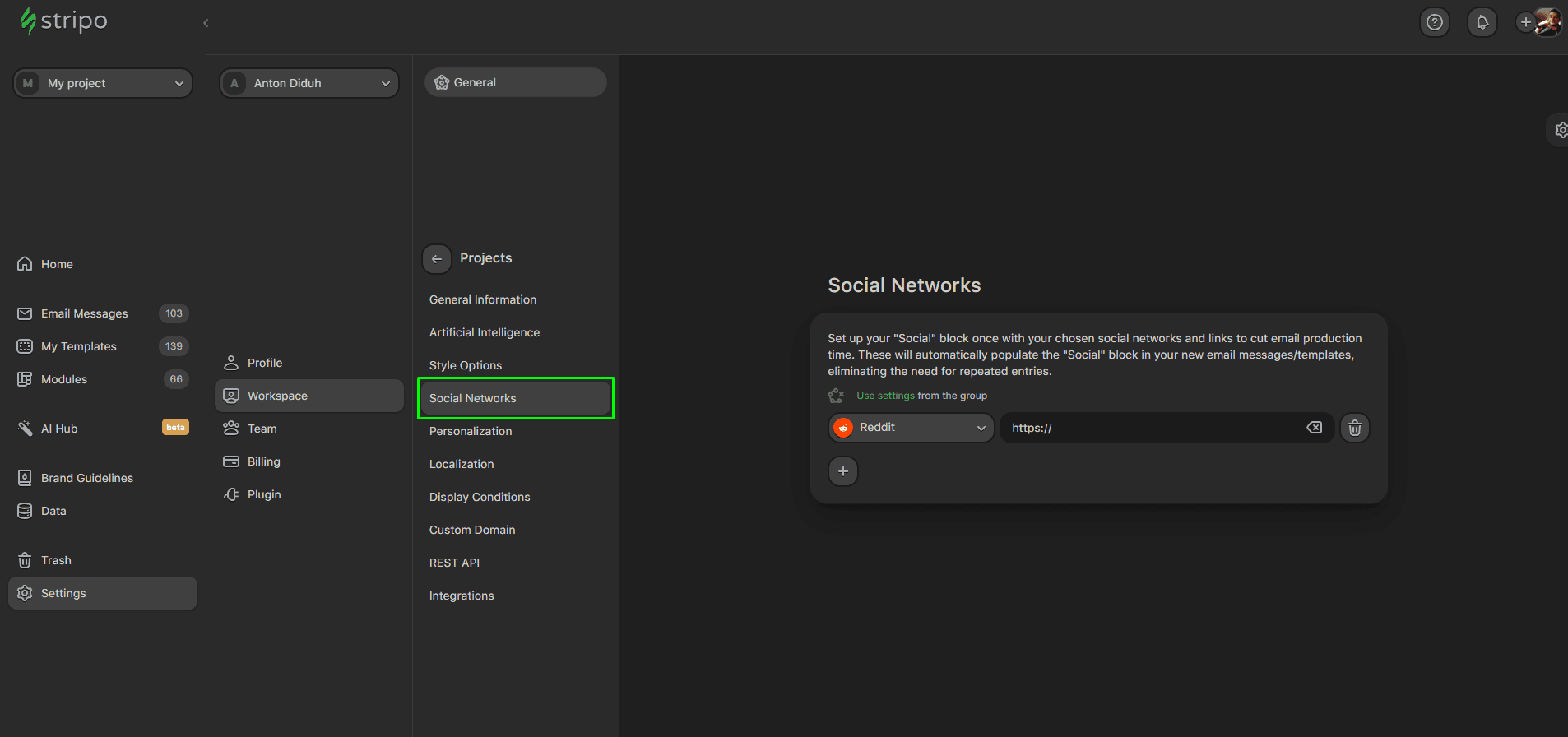This screenshot has height=737, width=1568.
Task: Open the notifications bell icon
Action: 1482,22
